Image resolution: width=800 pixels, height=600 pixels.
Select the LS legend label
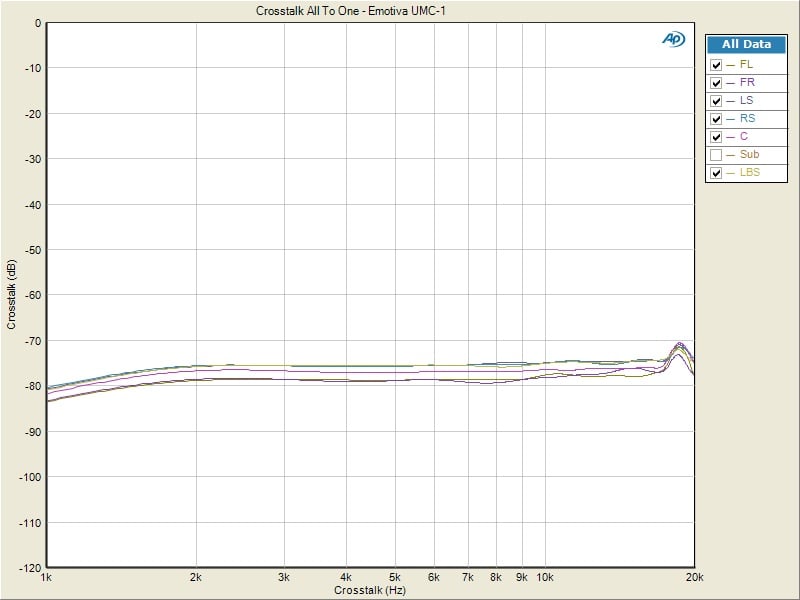(746, 100)
